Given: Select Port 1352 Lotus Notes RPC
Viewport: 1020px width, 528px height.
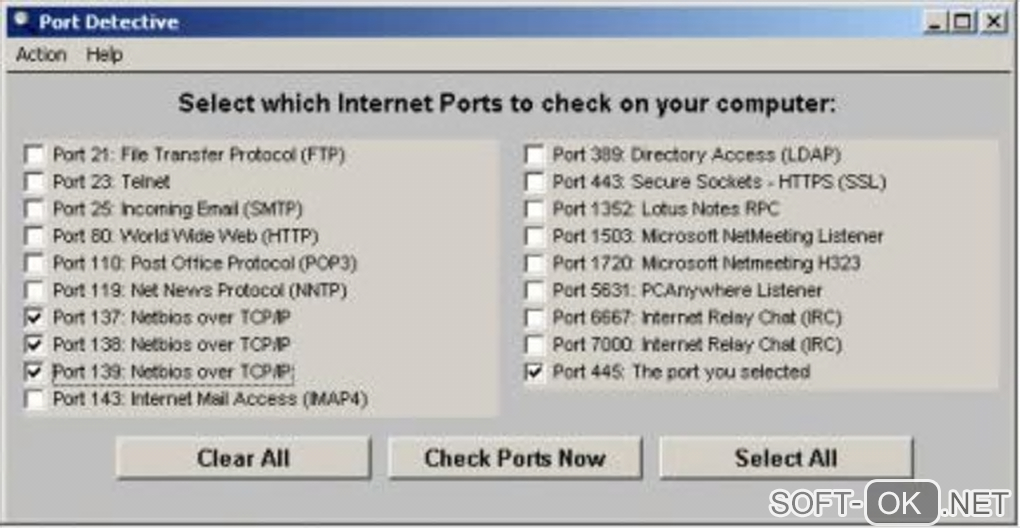Looking at the screenshot, I should [x=535, y=209].
